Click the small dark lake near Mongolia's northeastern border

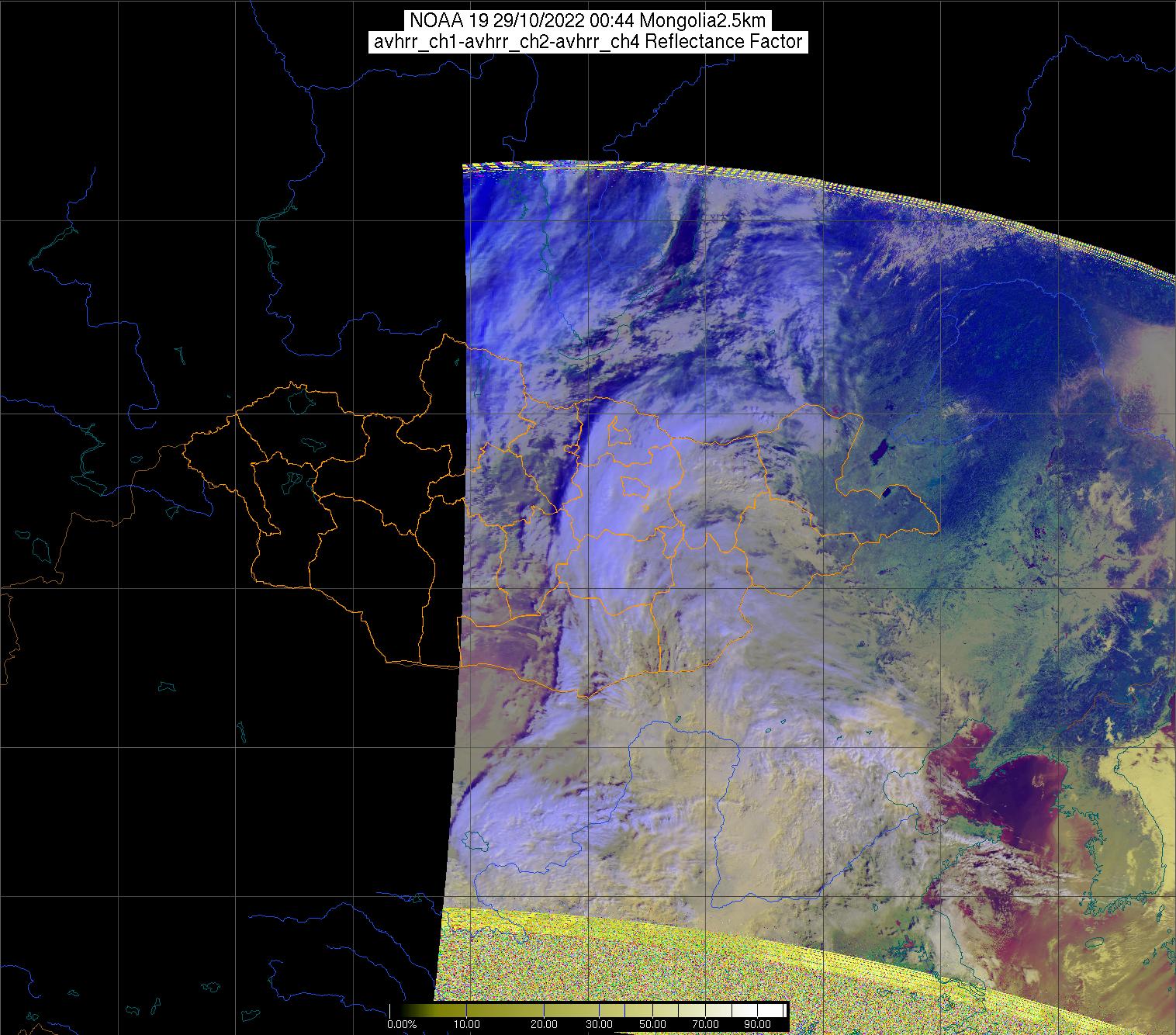879,452
